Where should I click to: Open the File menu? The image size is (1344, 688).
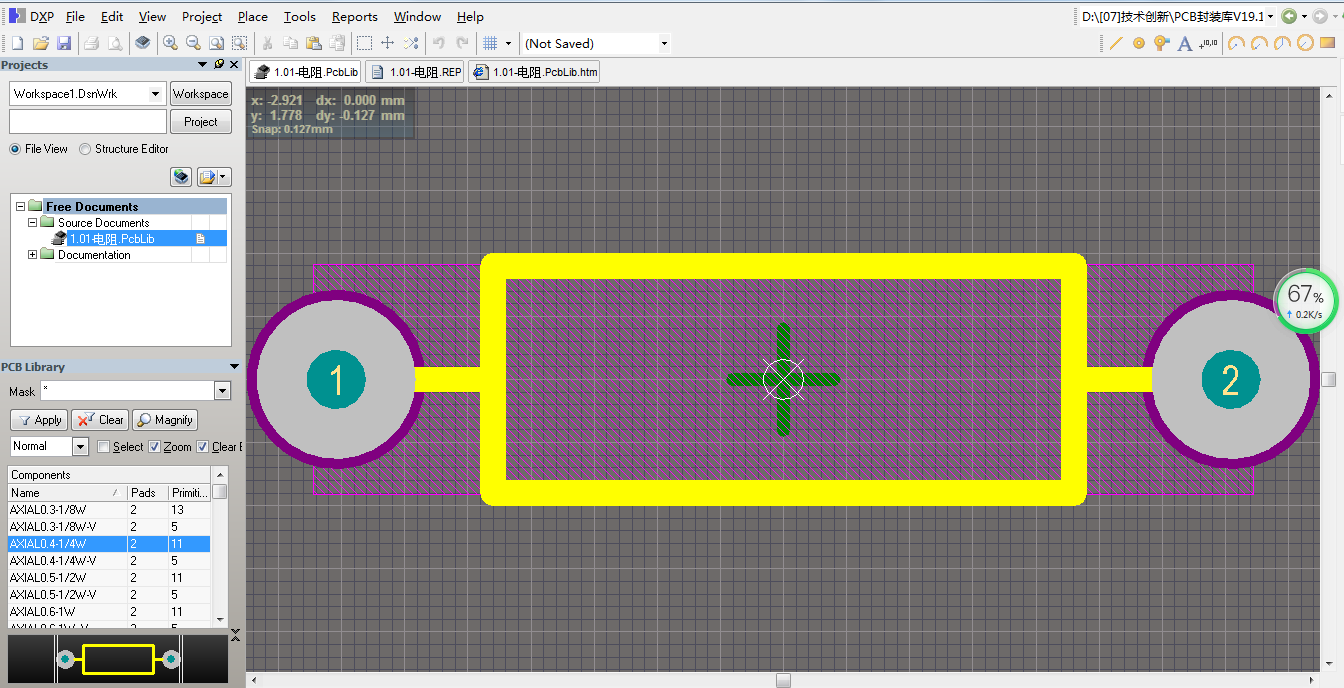tap(75, 16)
